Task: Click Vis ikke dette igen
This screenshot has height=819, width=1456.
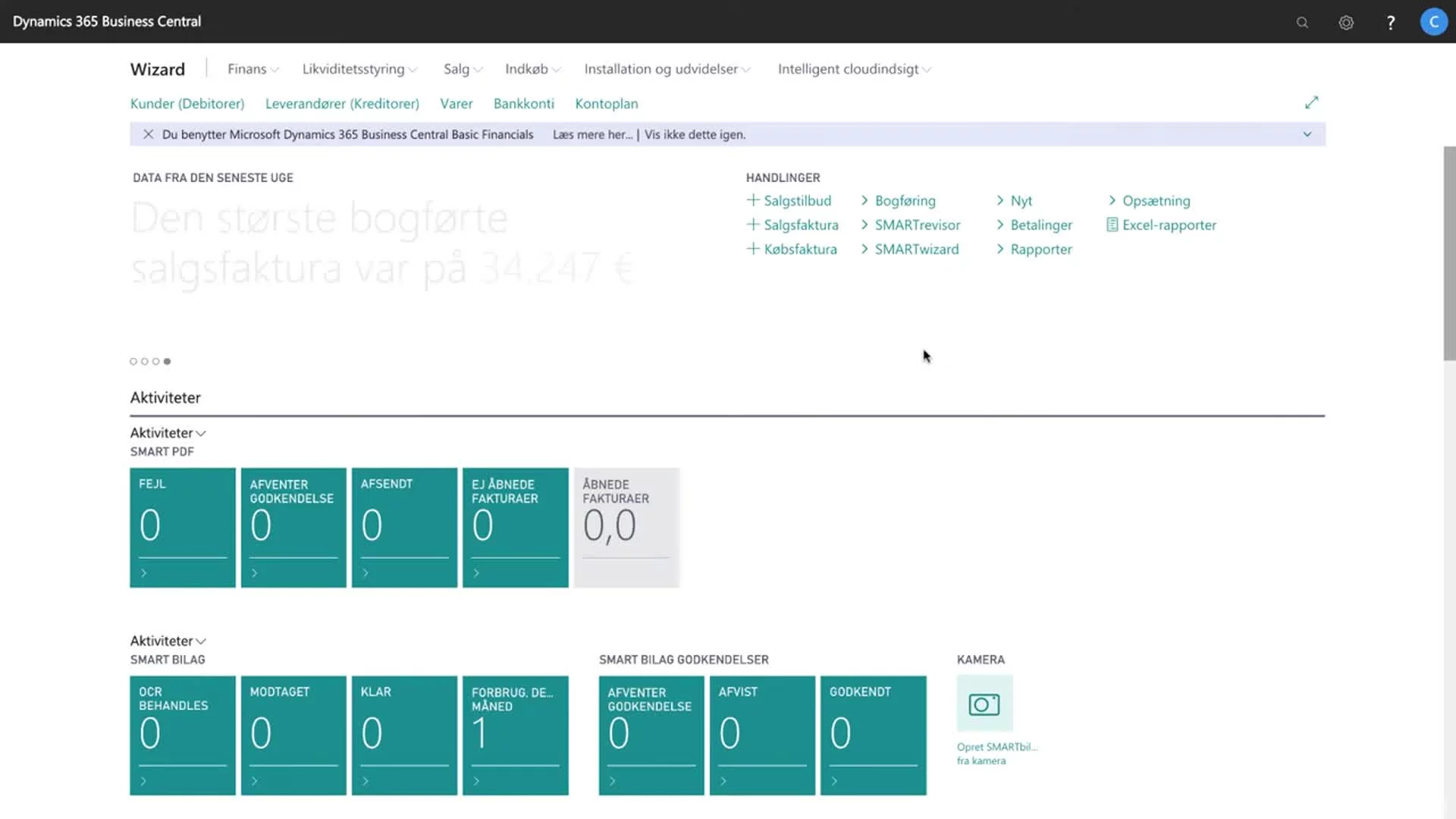Action: pyautogui.click(x=695, y=135)
